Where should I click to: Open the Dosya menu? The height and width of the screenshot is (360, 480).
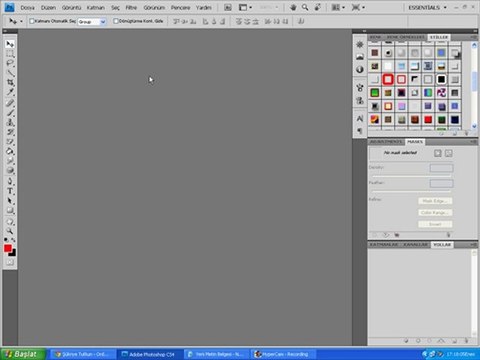point(27,7)
